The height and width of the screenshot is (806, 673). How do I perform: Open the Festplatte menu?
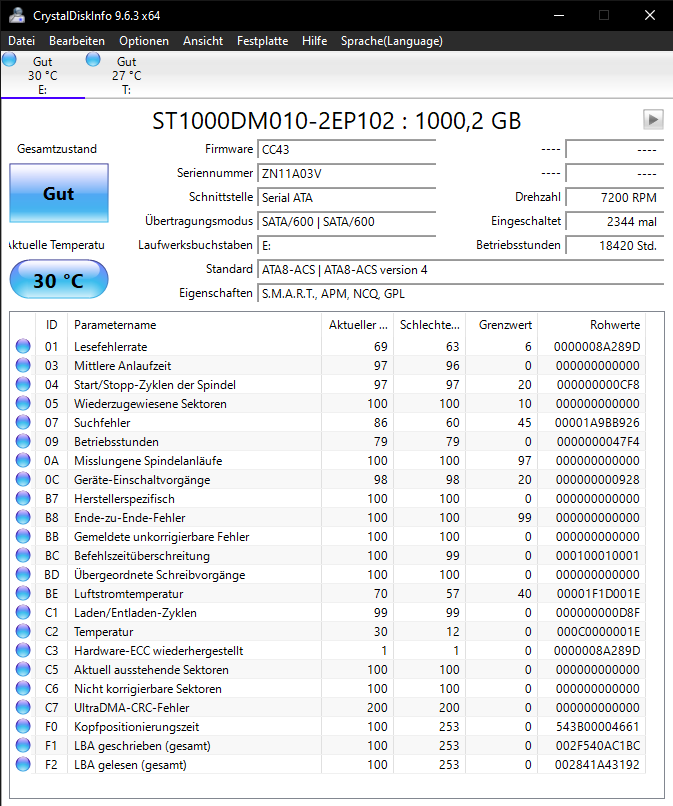point(262,41)
